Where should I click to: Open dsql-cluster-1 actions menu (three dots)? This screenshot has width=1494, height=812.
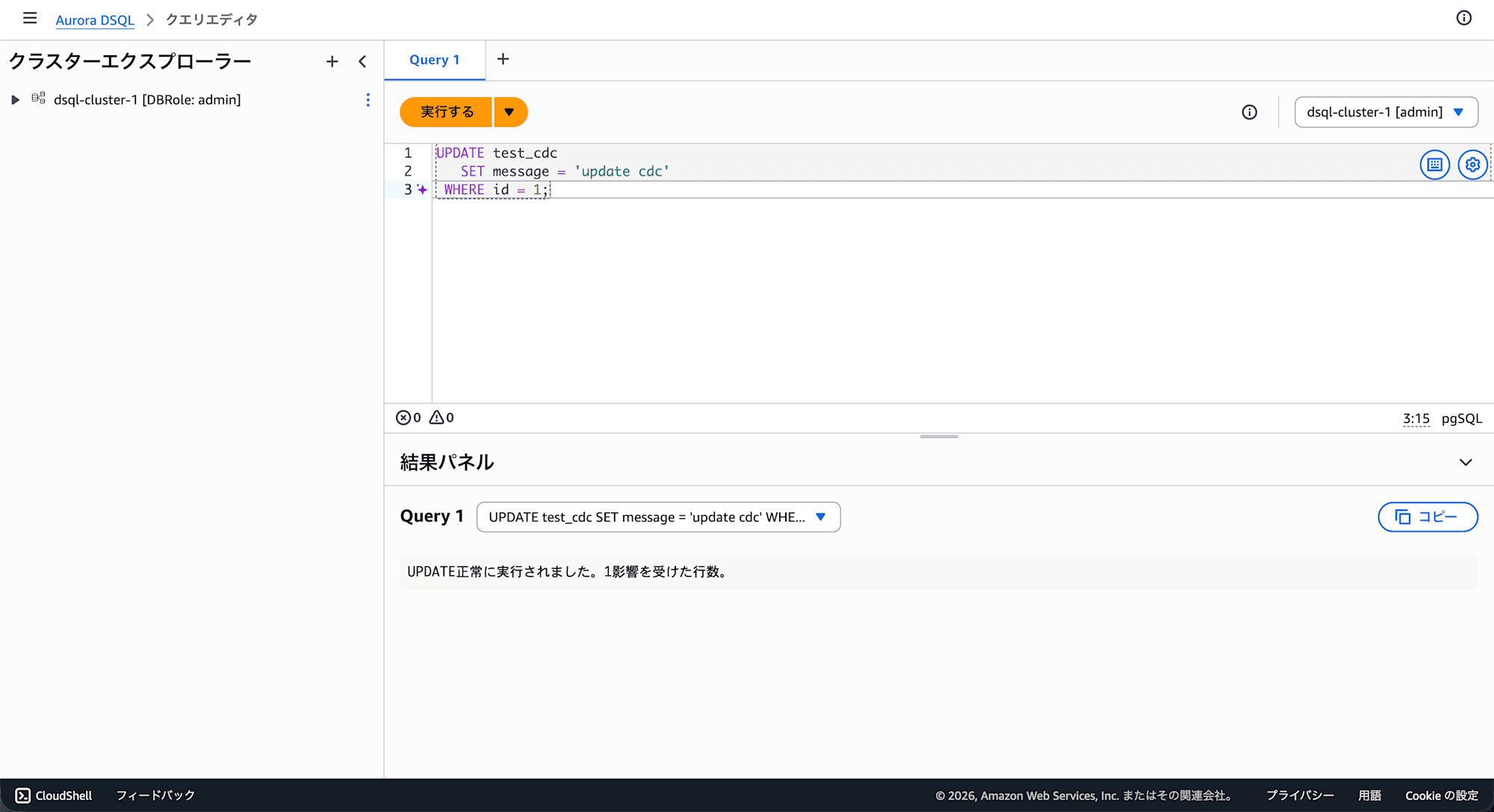tap(368, 100)
